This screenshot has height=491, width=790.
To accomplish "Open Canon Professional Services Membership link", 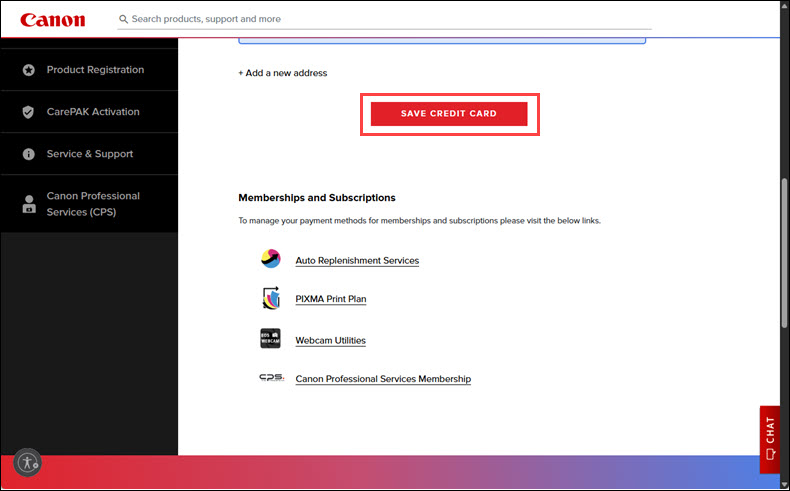I will click(x=383, y=379).
